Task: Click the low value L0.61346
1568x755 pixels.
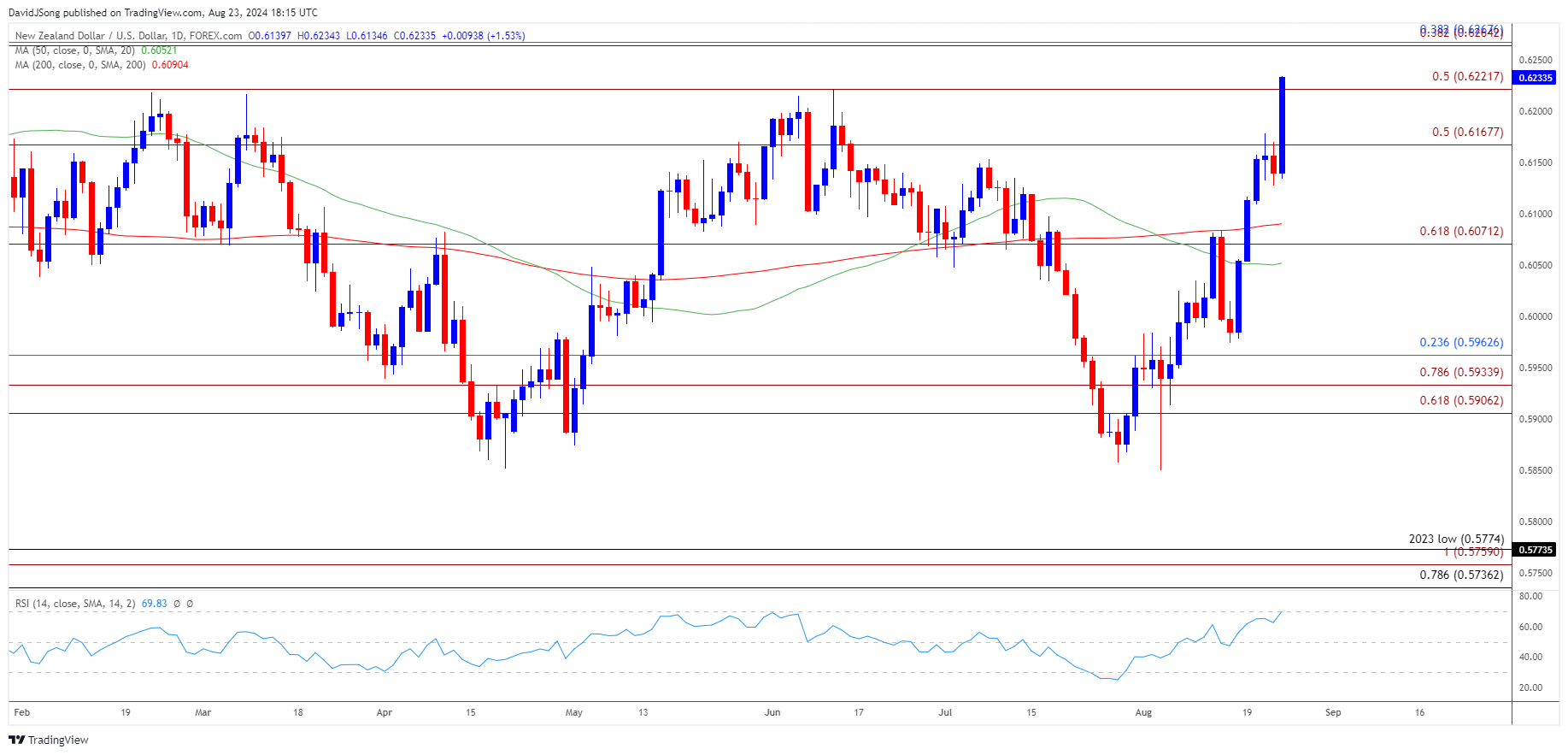Action: click(x=367, y=36)
